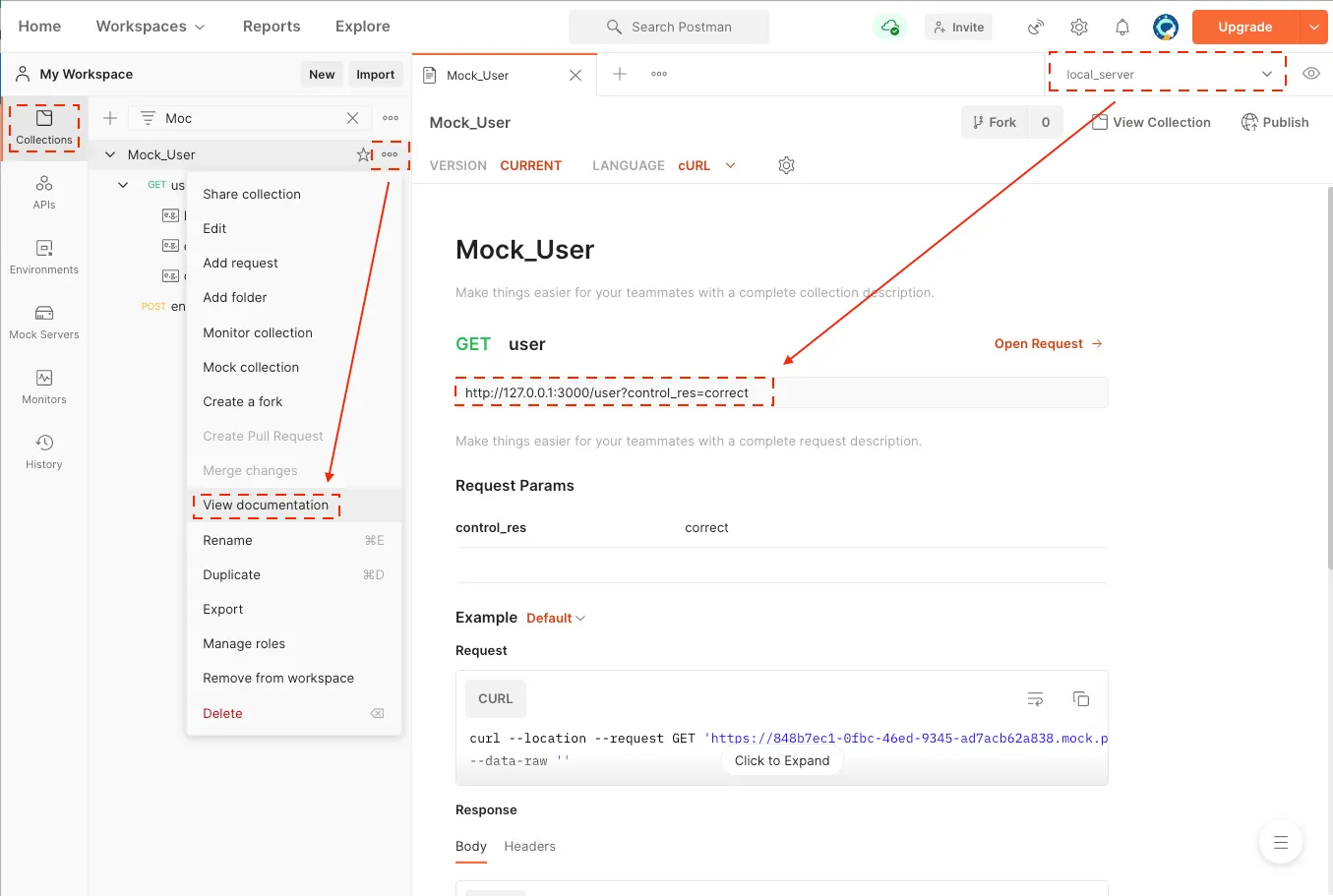Open the History sidebar panel

point(44,452)
